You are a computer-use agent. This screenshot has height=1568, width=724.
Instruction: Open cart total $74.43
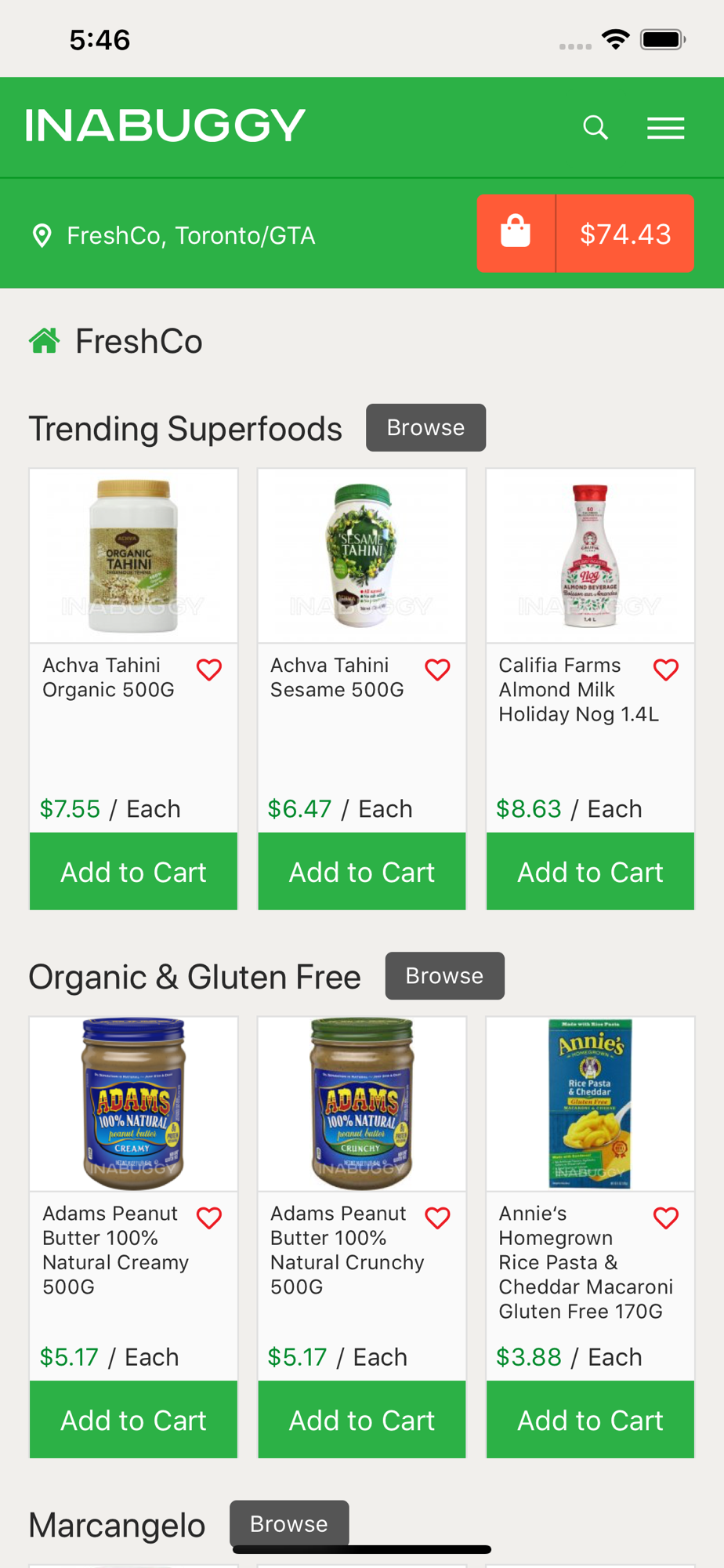pos(625,234)
